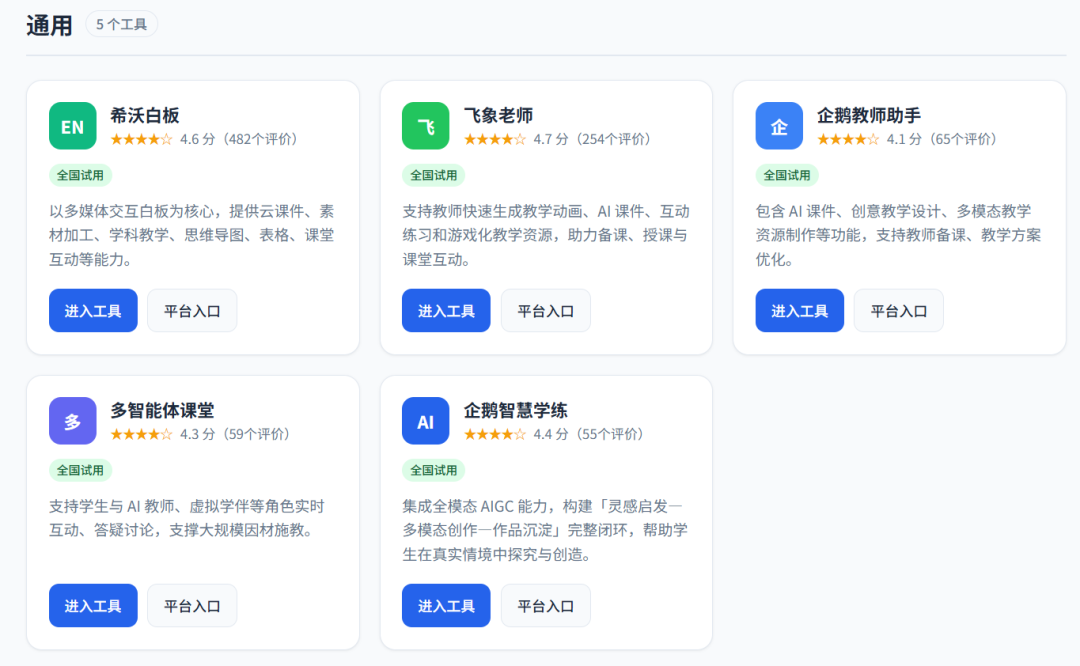The image size is (1080, 666).
Task: Open 平台入口 for 飞象老师
Action: click(x=546, y=311)
